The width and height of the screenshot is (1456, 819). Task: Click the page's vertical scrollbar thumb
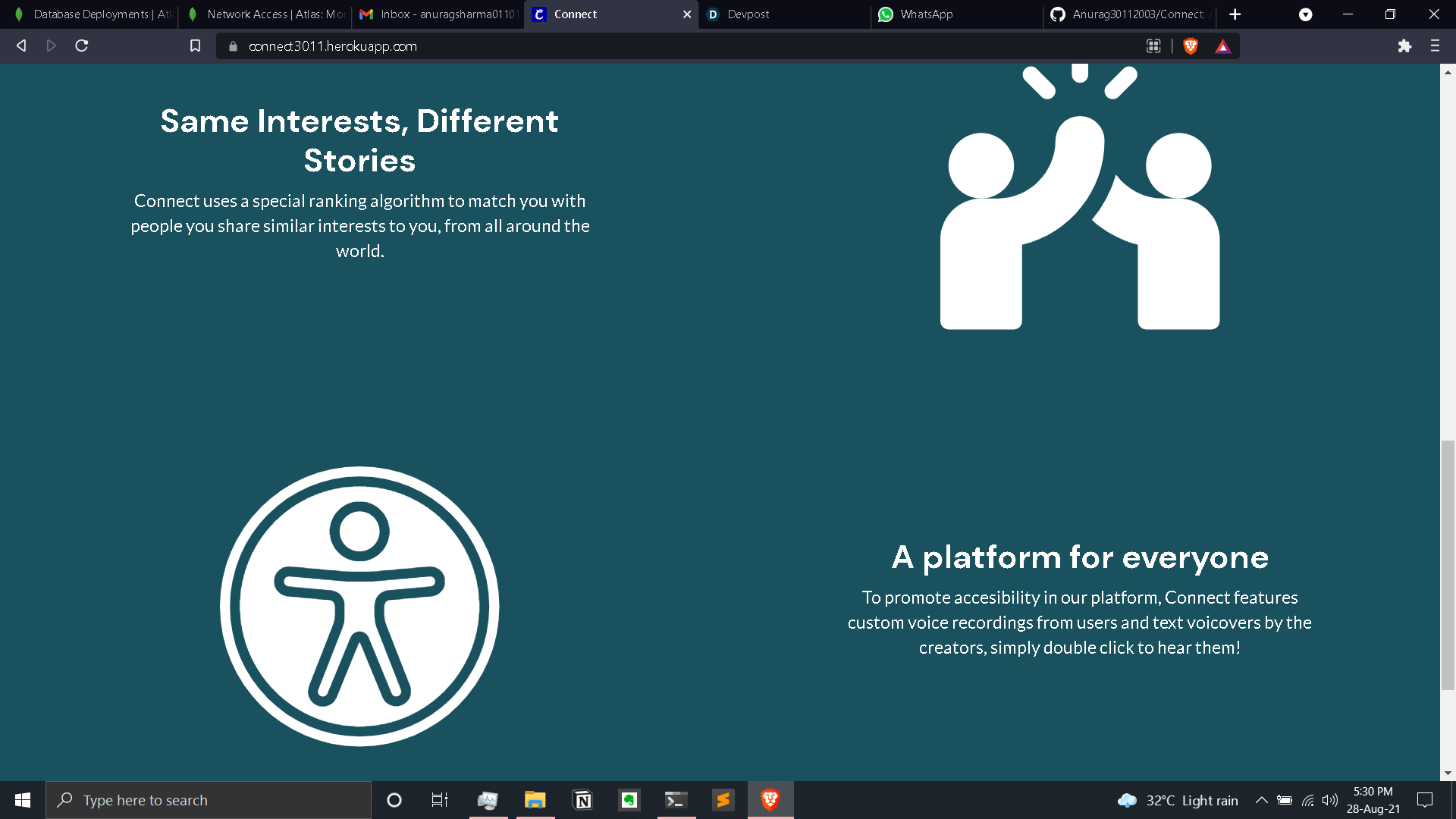click(1448, 565)
